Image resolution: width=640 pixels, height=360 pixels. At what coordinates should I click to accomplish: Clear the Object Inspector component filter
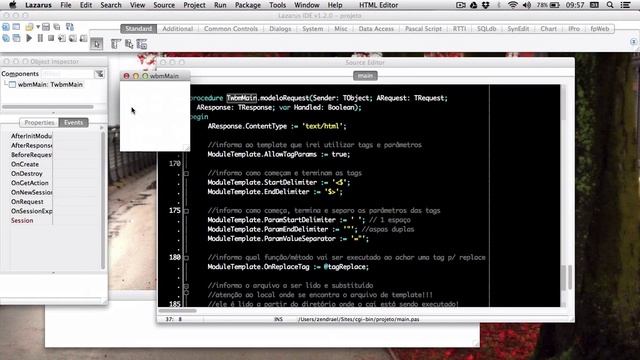(100, 74)
